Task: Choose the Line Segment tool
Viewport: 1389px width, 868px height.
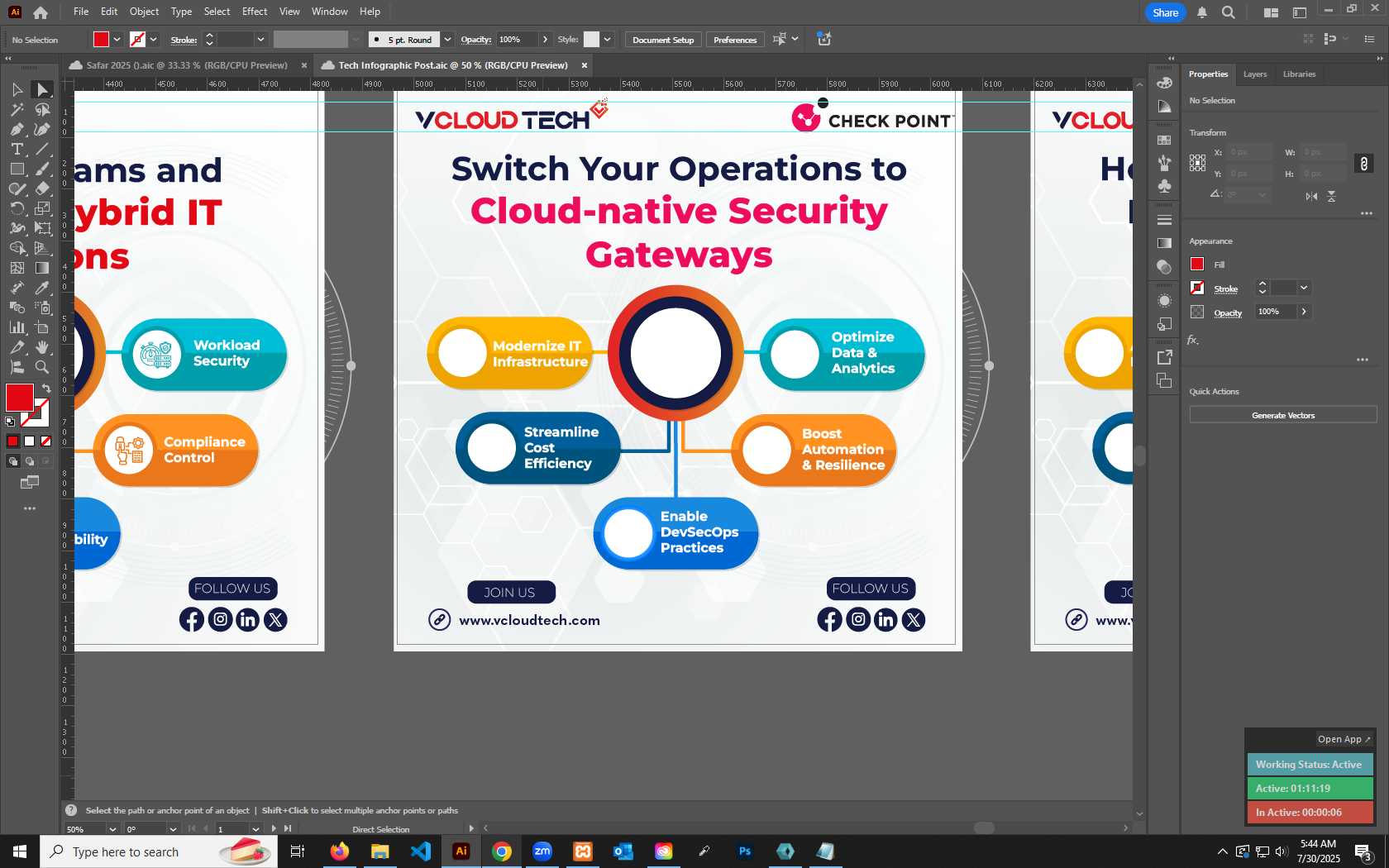Action: pyautogui.click(x=42, y=149)
